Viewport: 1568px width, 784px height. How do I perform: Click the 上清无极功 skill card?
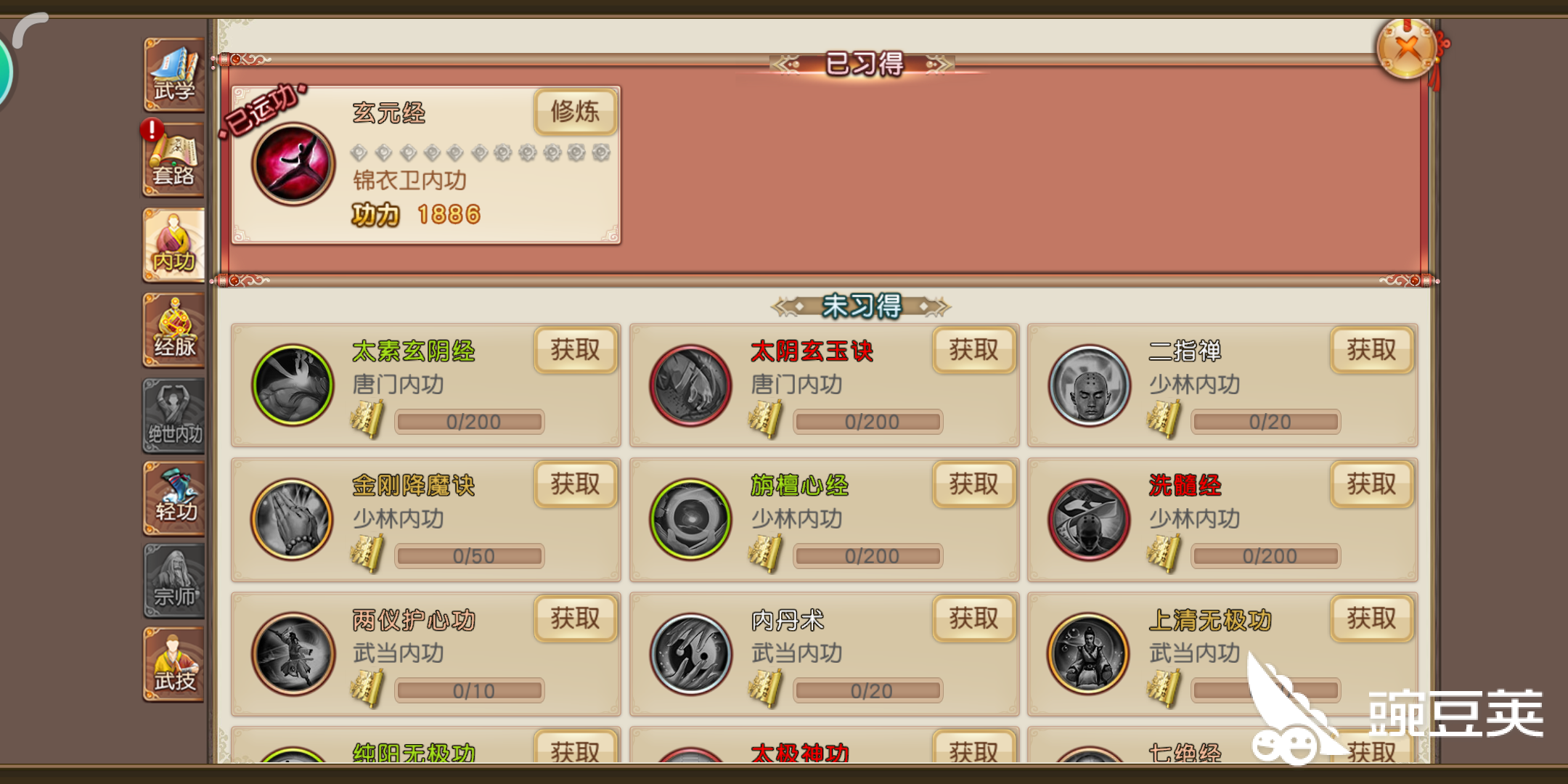[1222, 654]
